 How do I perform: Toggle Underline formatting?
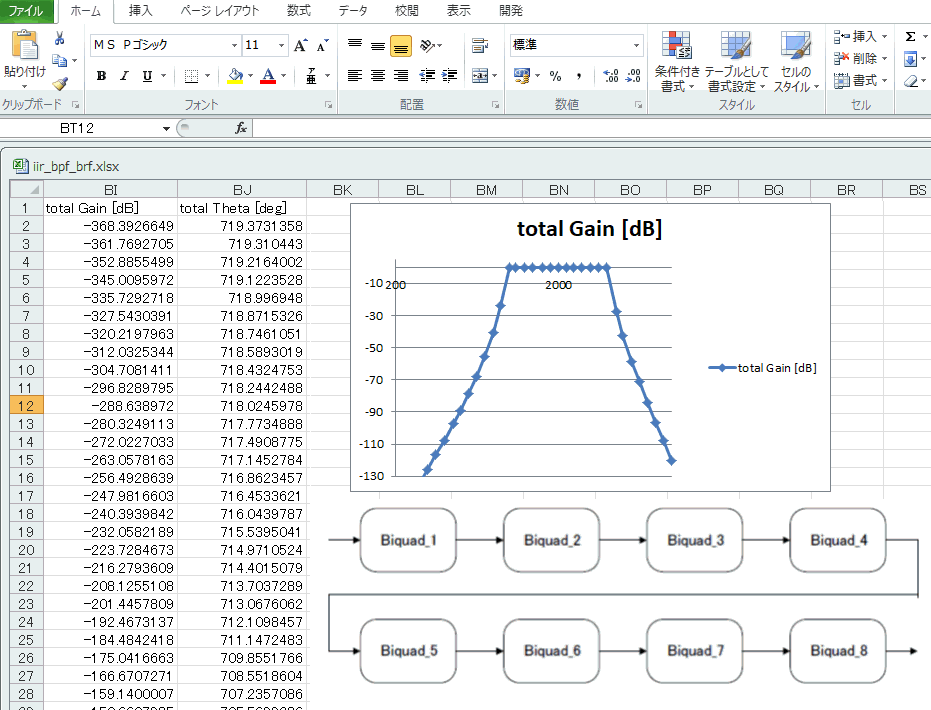[x=147, y=76]
